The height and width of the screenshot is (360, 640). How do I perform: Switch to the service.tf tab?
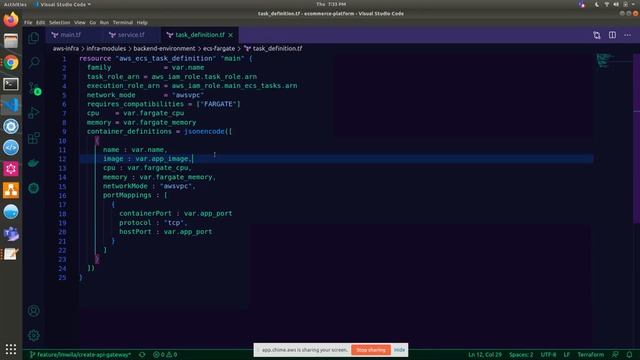tap(131, 35)
